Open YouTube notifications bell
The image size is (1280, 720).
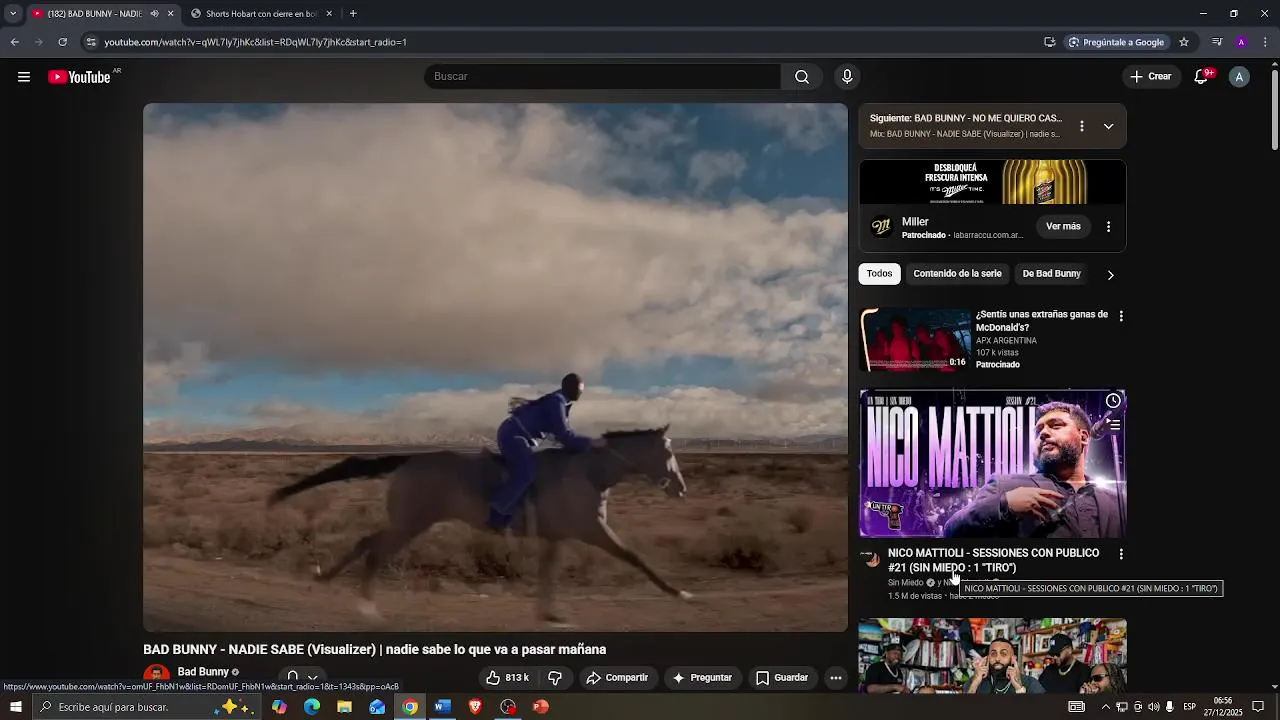(1202, 77)
